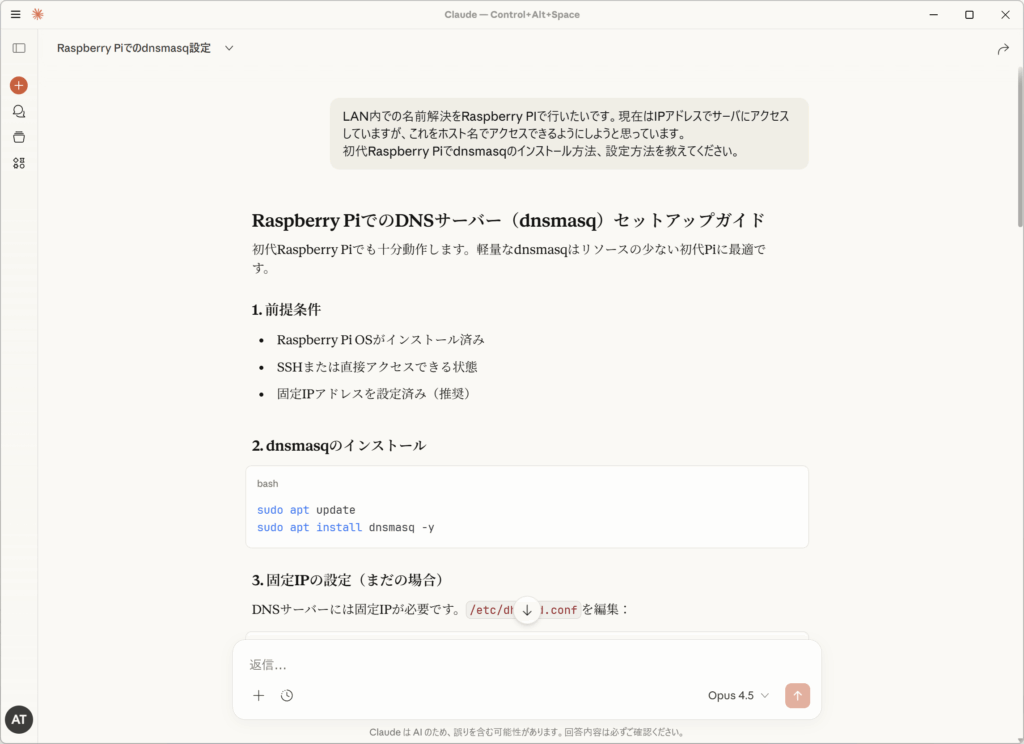
Task: Open the clock icon in composer
Action: point(287,696)
